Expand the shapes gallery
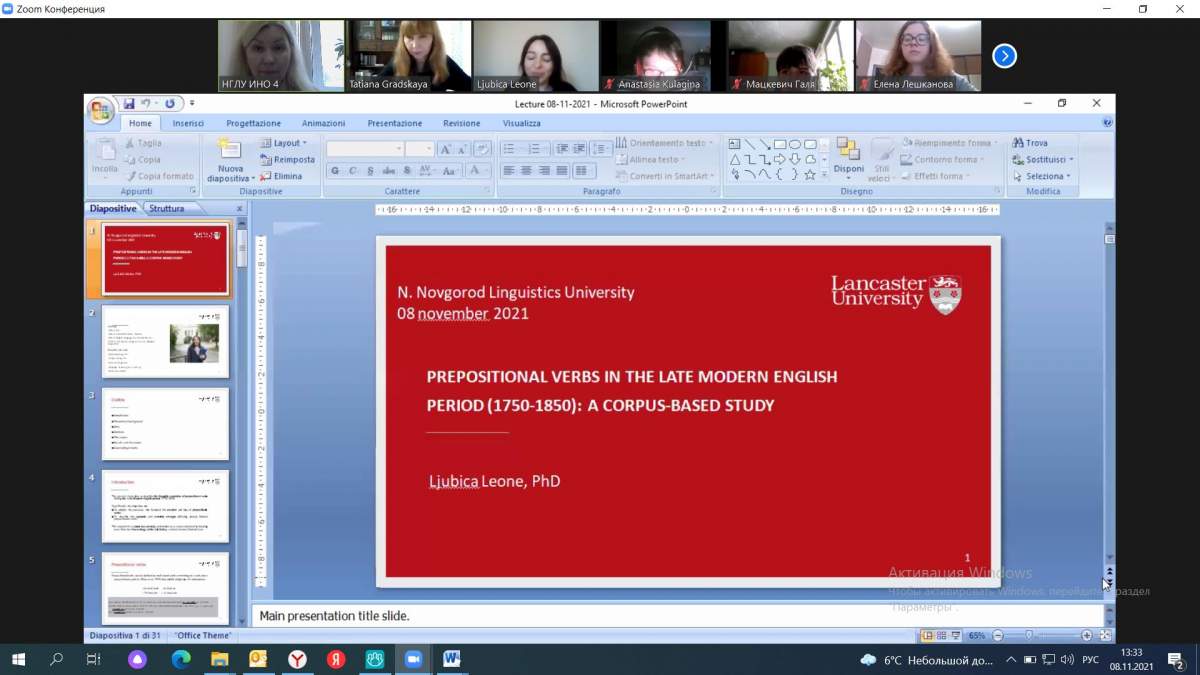 coord(825,176)
